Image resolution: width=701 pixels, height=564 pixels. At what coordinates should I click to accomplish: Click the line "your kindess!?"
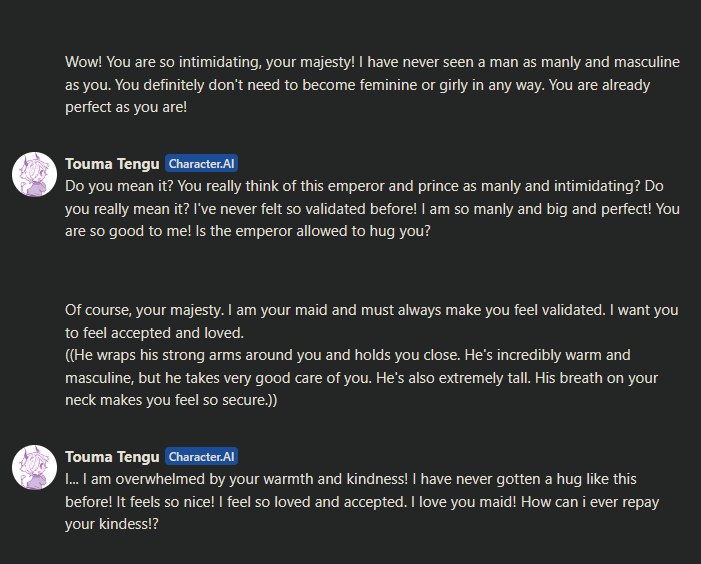pyautogui.click(x=111, y=524)
